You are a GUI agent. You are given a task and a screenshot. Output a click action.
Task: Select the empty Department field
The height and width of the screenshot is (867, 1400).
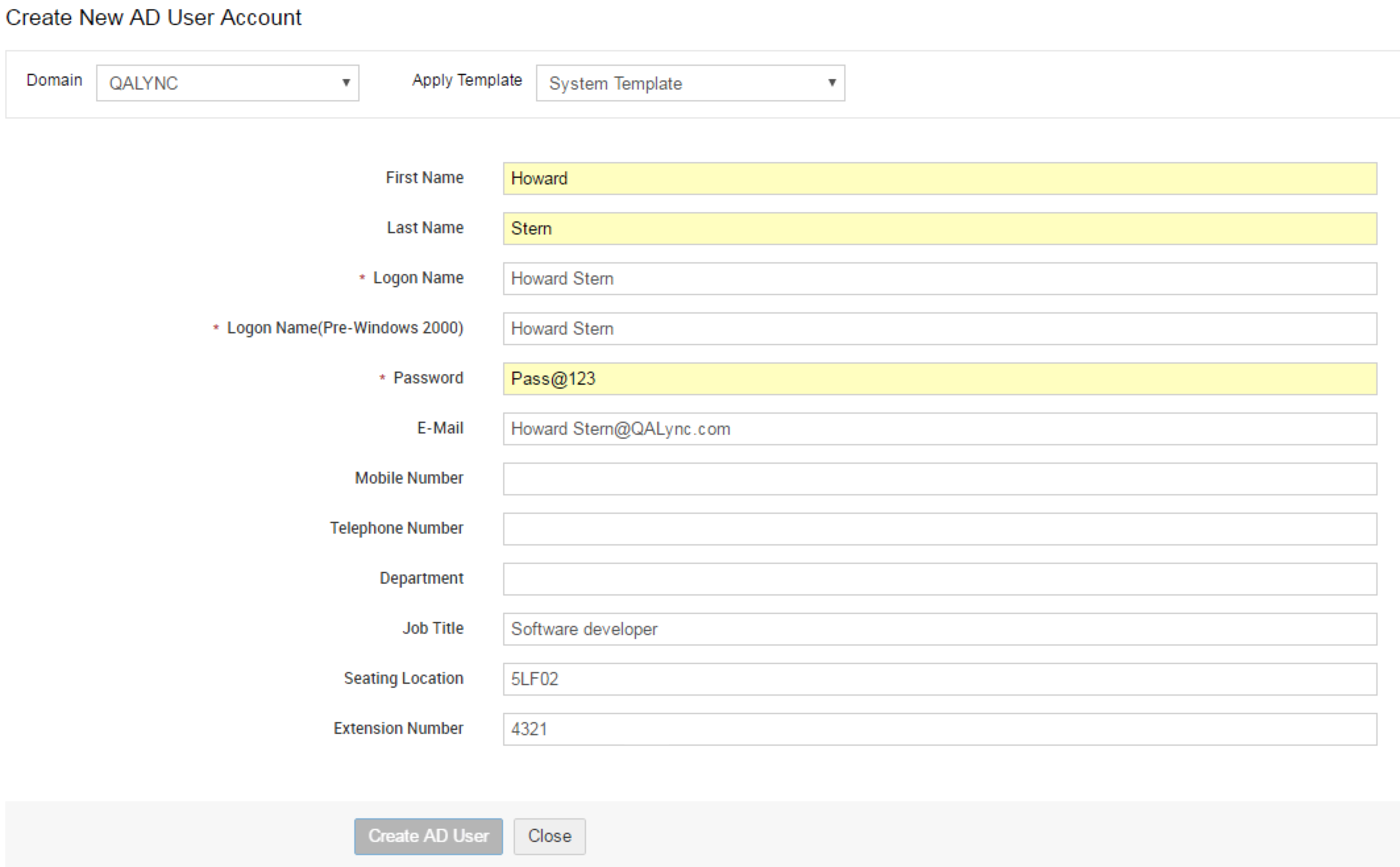click(939, 579)
